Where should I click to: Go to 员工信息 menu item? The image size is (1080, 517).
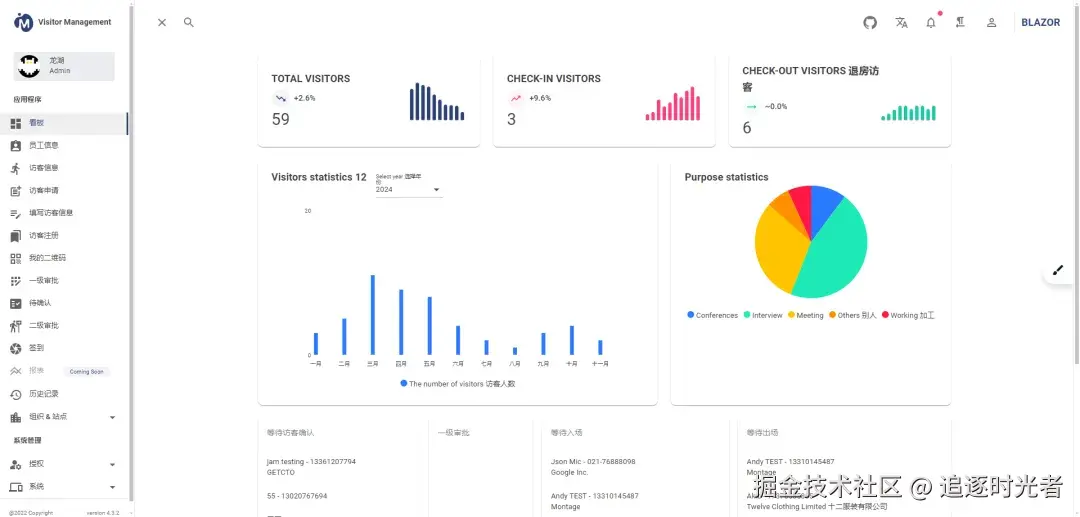[x=64, y=146]
